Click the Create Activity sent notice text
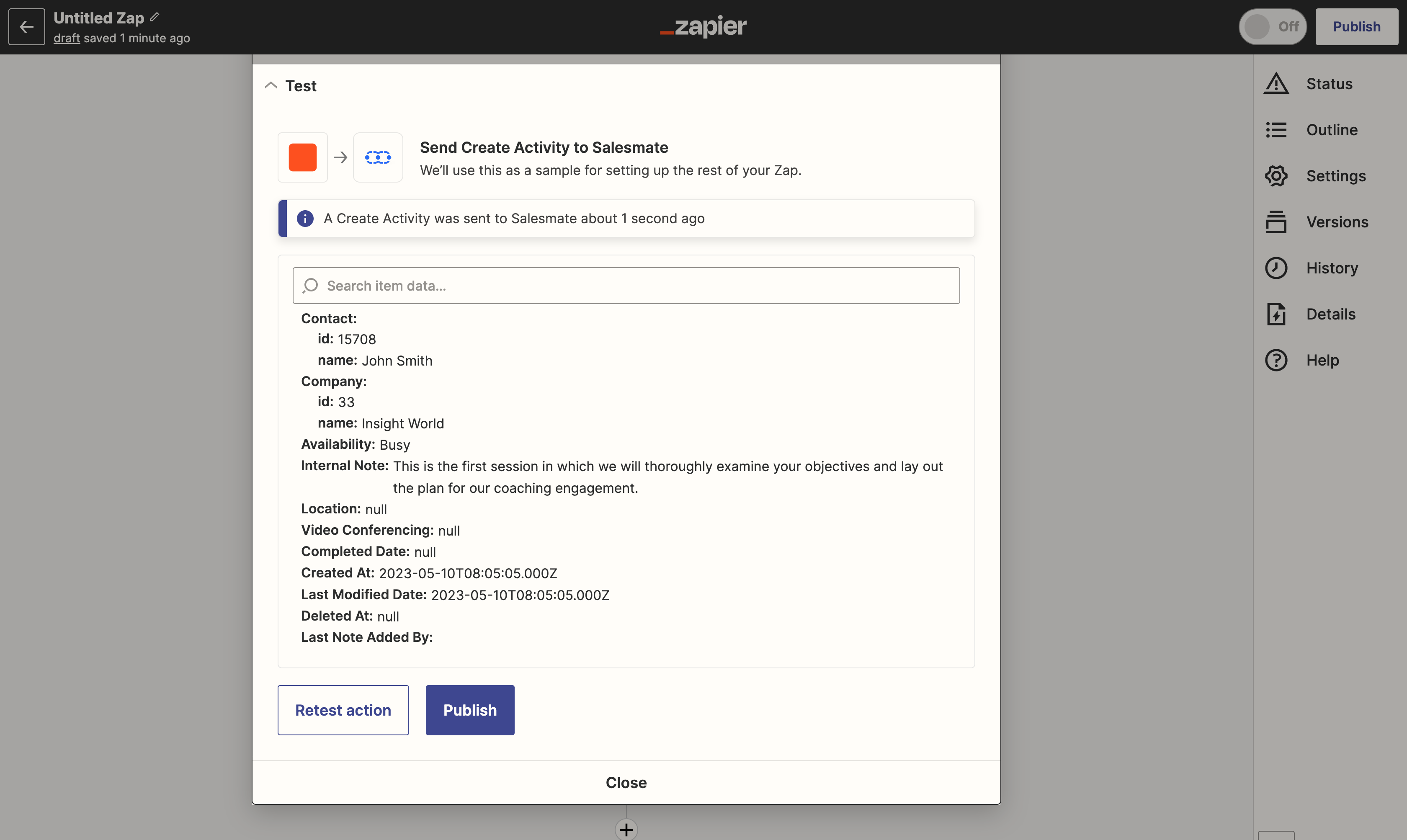1407x840 pixels. tap(514, 219)
